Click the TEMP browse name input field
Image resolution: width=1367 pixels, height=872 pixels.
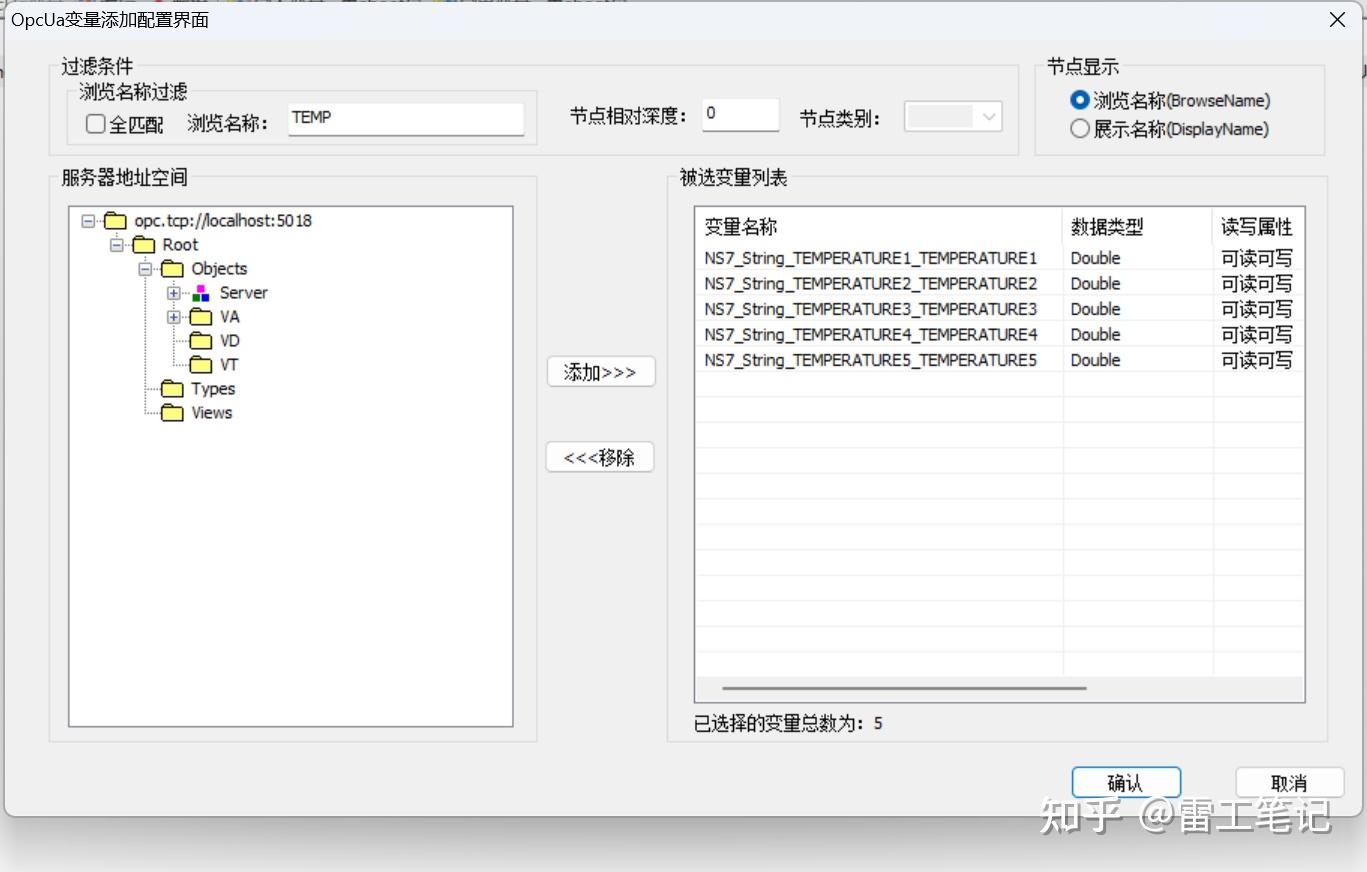(405, 118)
